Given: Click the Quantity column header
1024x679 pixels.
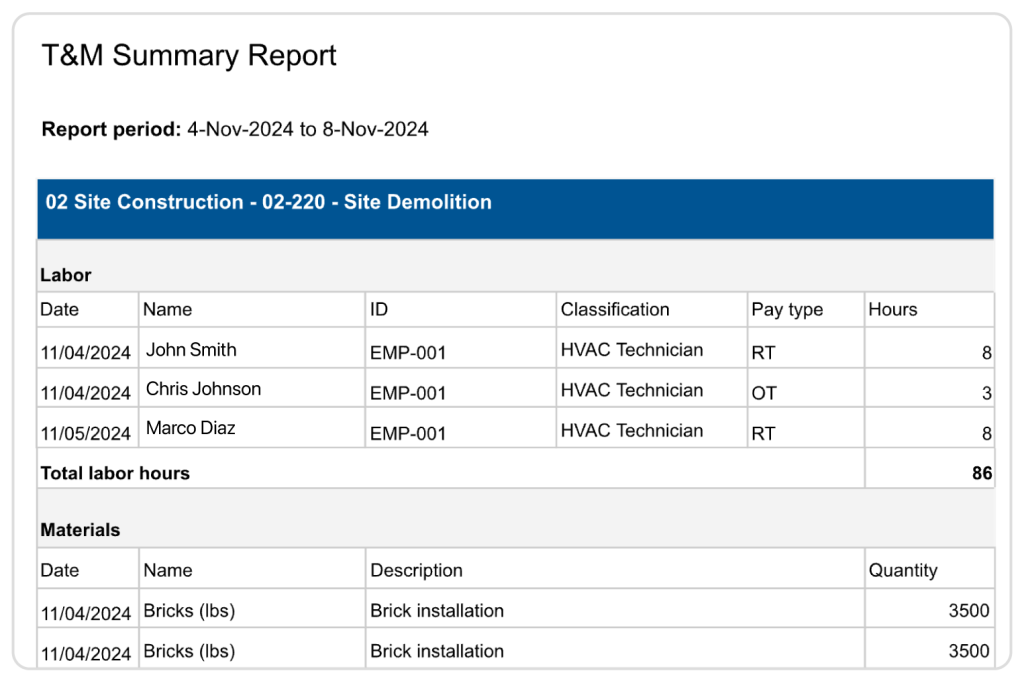Looking at the screenshot, I should (903, 571).
